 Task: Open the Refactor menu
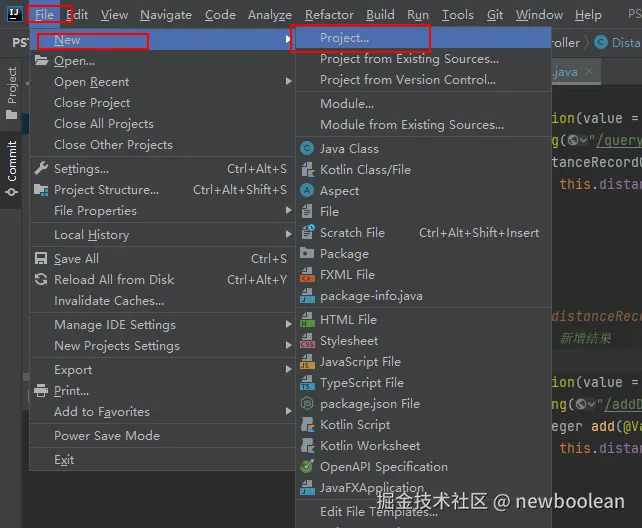tap(329, 15)
